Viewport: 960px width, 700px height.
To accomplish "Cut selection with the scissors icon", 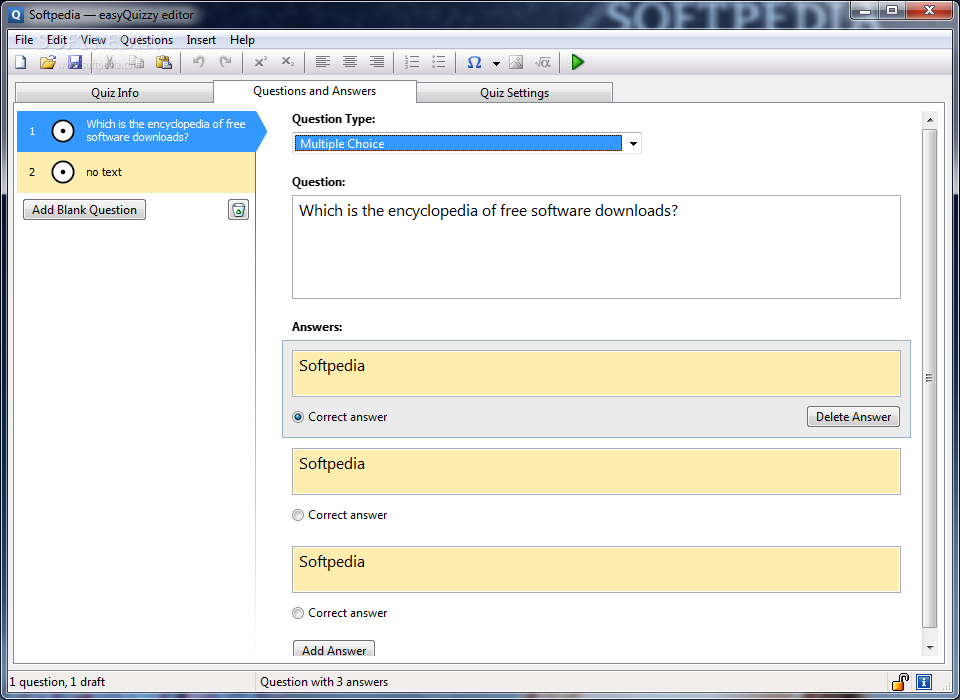I will pyautogui.click(x=110, y=62).
